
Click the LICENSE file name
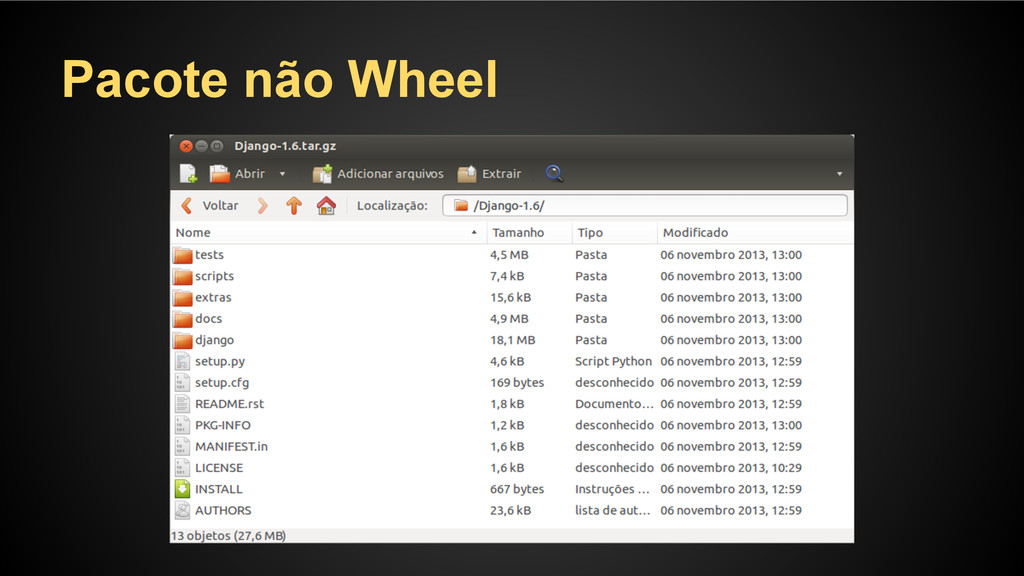219,468
